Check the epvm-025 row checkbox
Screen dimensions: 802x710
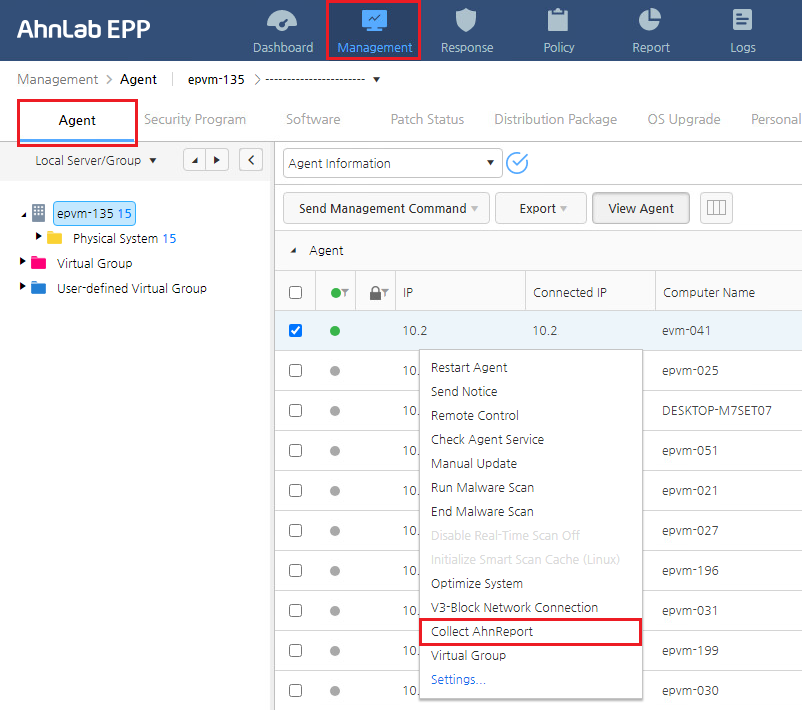295,370
